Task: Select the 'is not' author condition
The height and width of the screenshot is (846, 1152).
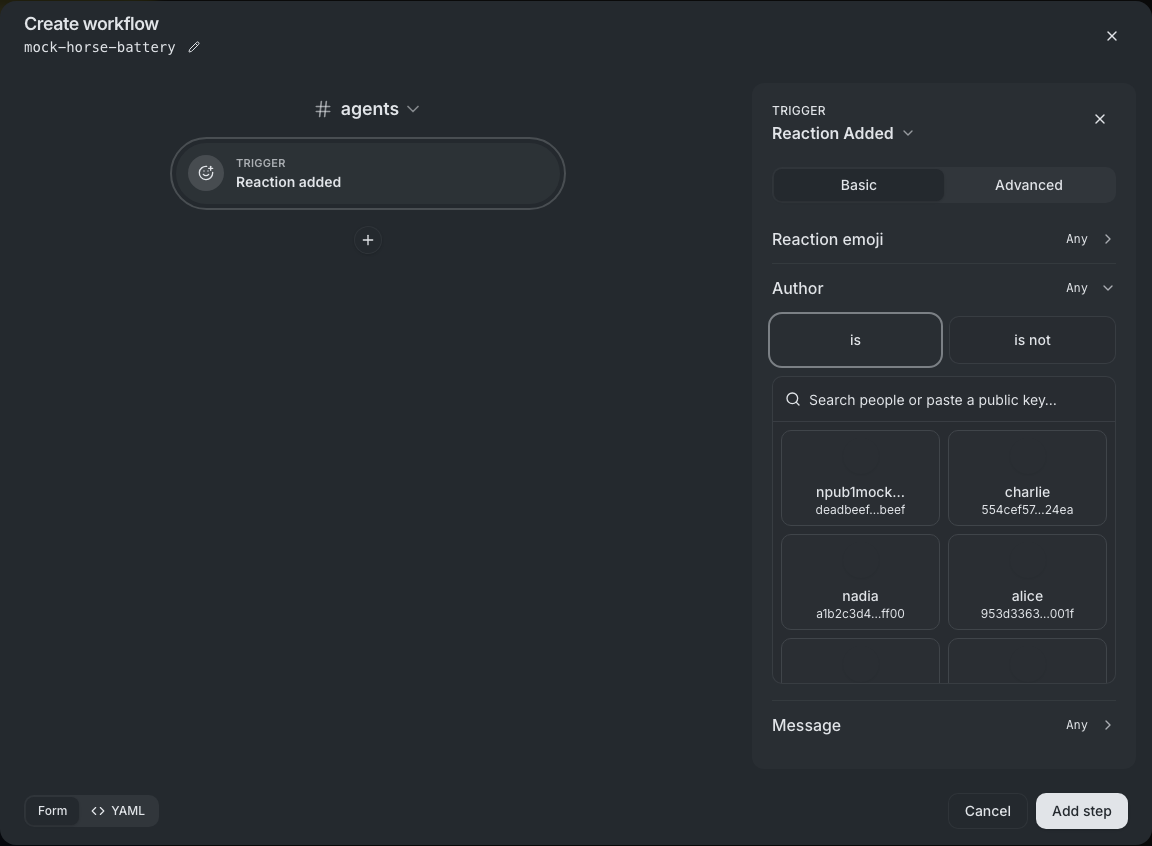Action: point(1032,340)
